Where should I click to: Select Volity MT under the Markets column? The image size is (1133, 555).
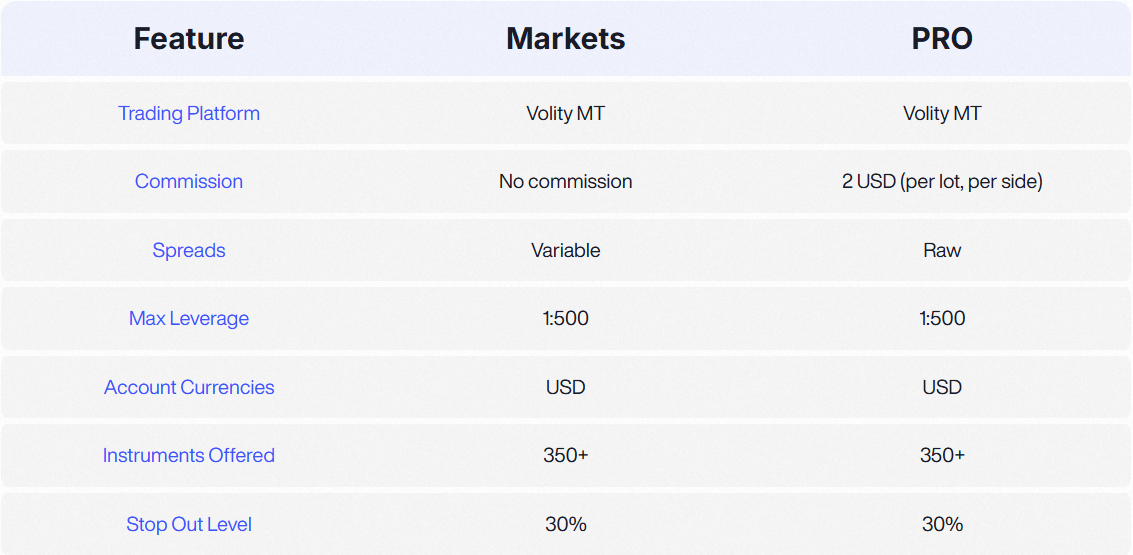(566, 113)
